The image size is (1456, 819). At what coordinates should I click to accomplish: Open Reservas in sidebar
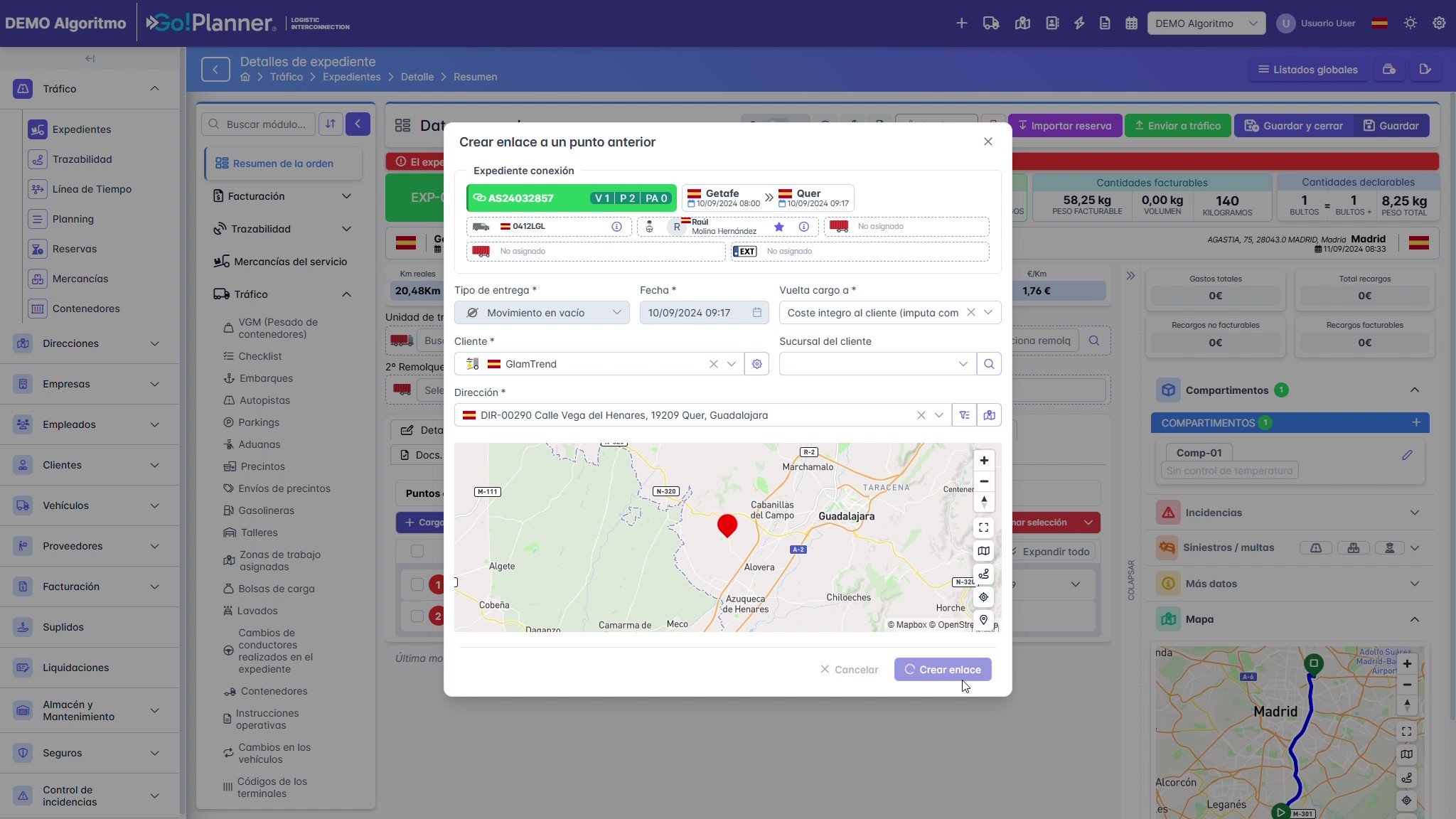75,249
